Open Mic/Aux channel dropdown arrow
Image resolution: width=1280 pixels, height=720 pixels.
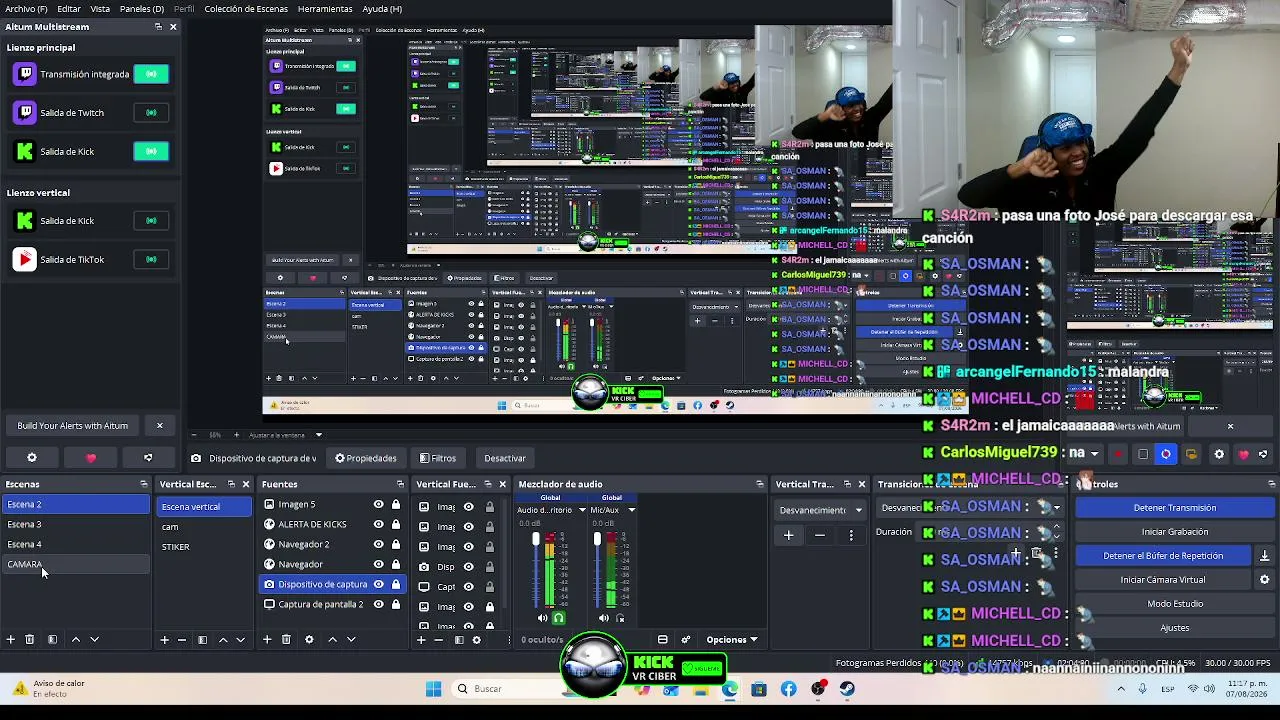coord(631,510)
